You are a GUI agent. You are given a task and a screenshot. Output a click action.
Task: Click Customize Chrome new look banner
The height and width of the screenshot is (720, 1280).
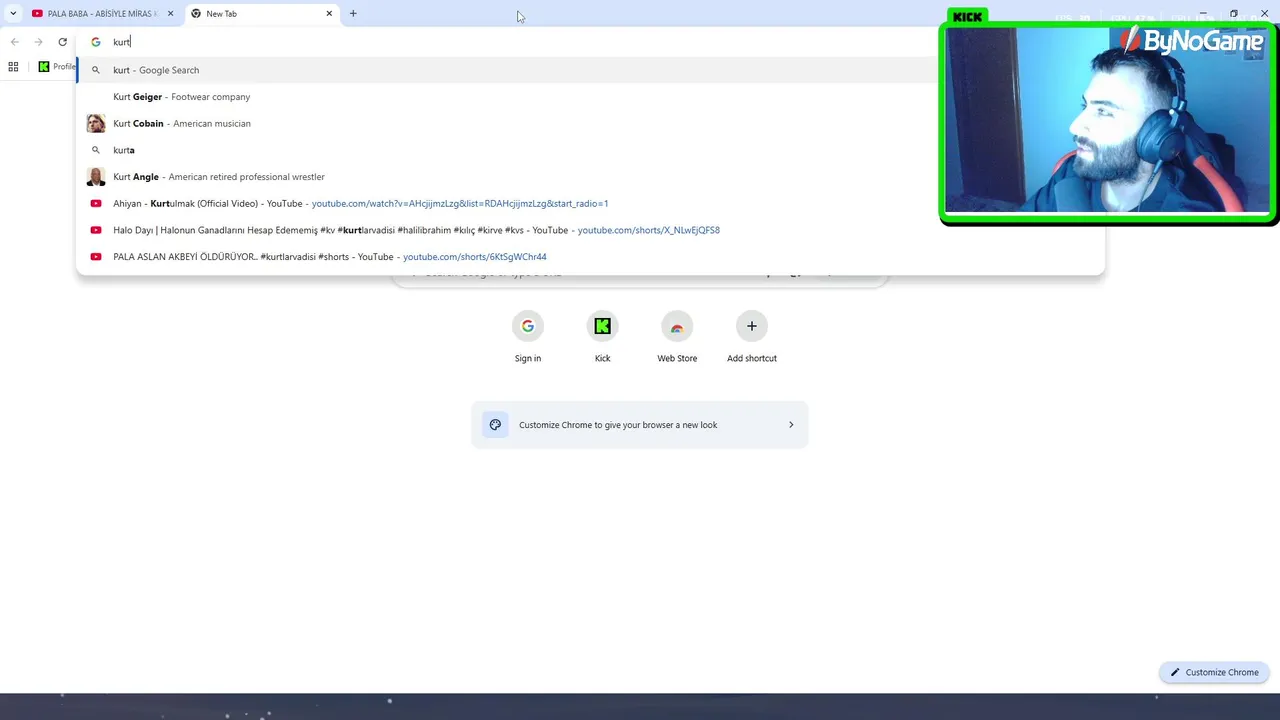[x=640, y=425]
